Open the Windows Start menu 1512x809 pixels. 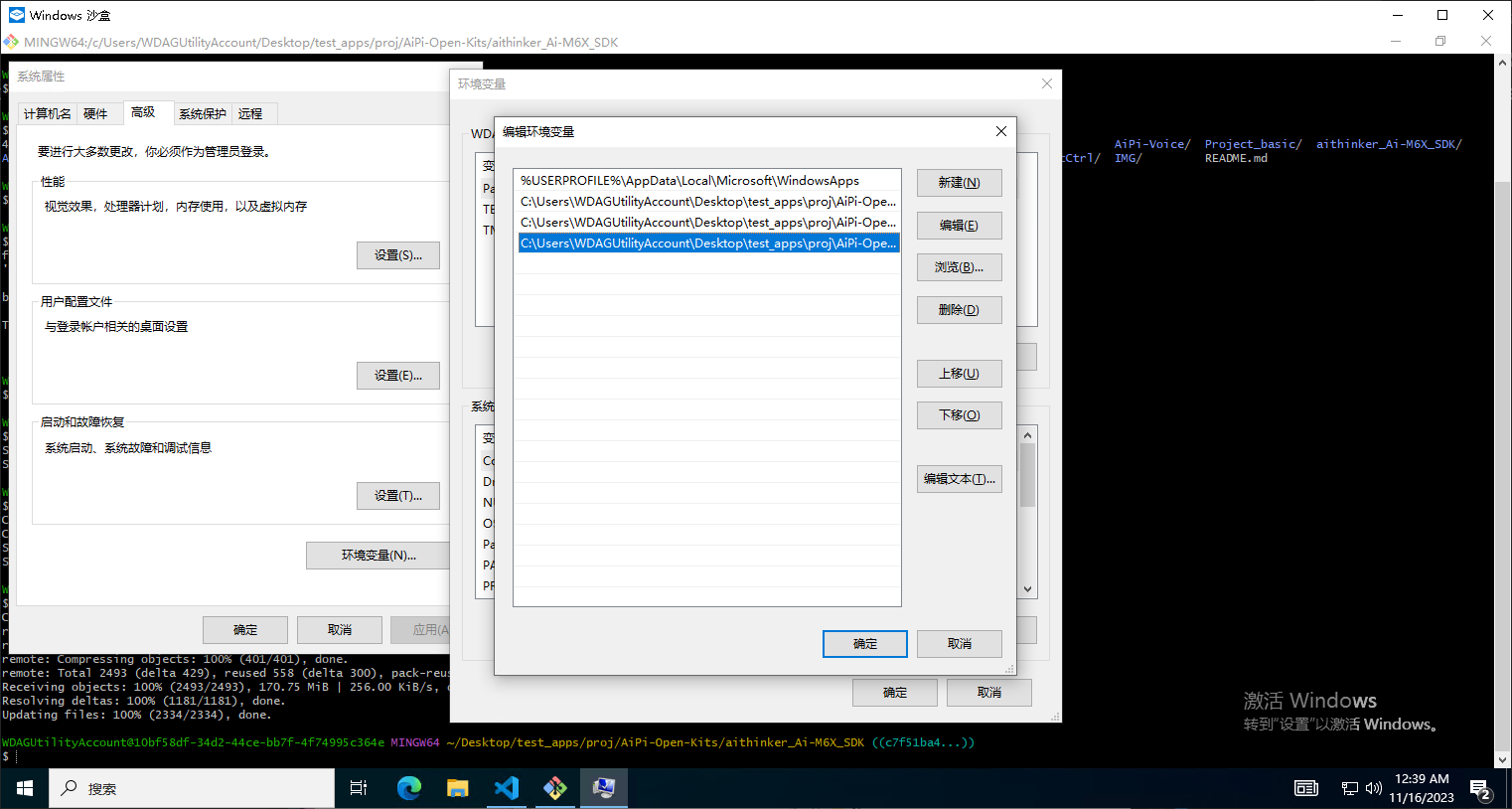point(24,788)
